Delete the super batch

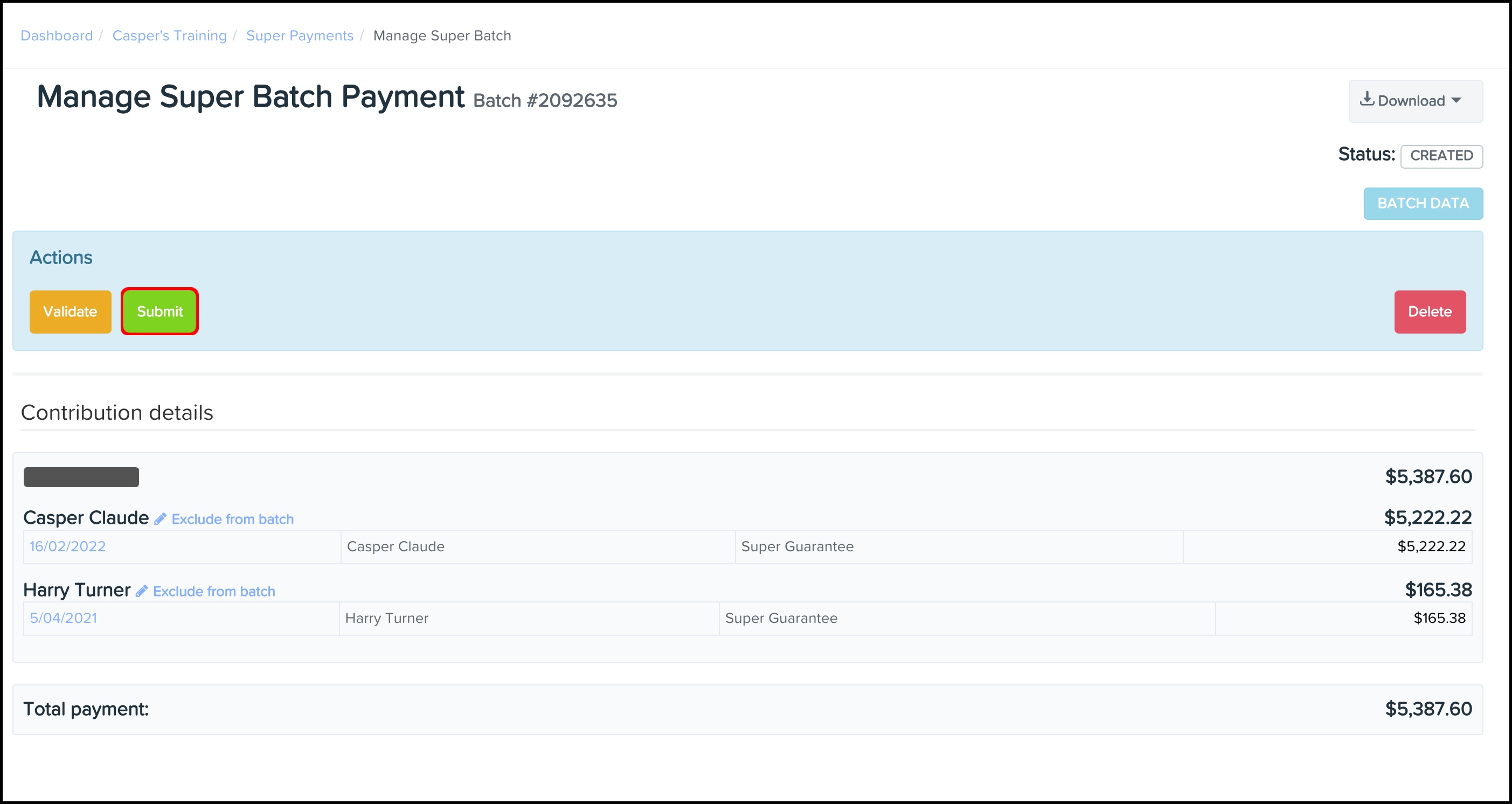(1429, 311)
